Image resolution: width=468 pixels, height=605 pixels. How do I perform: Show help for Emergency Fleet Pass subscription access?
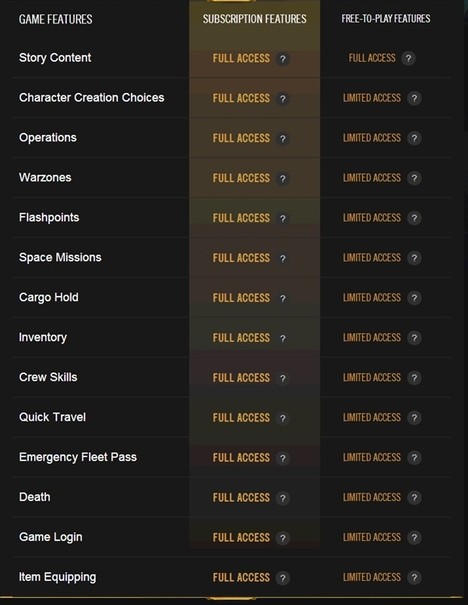tap(283, 458)
